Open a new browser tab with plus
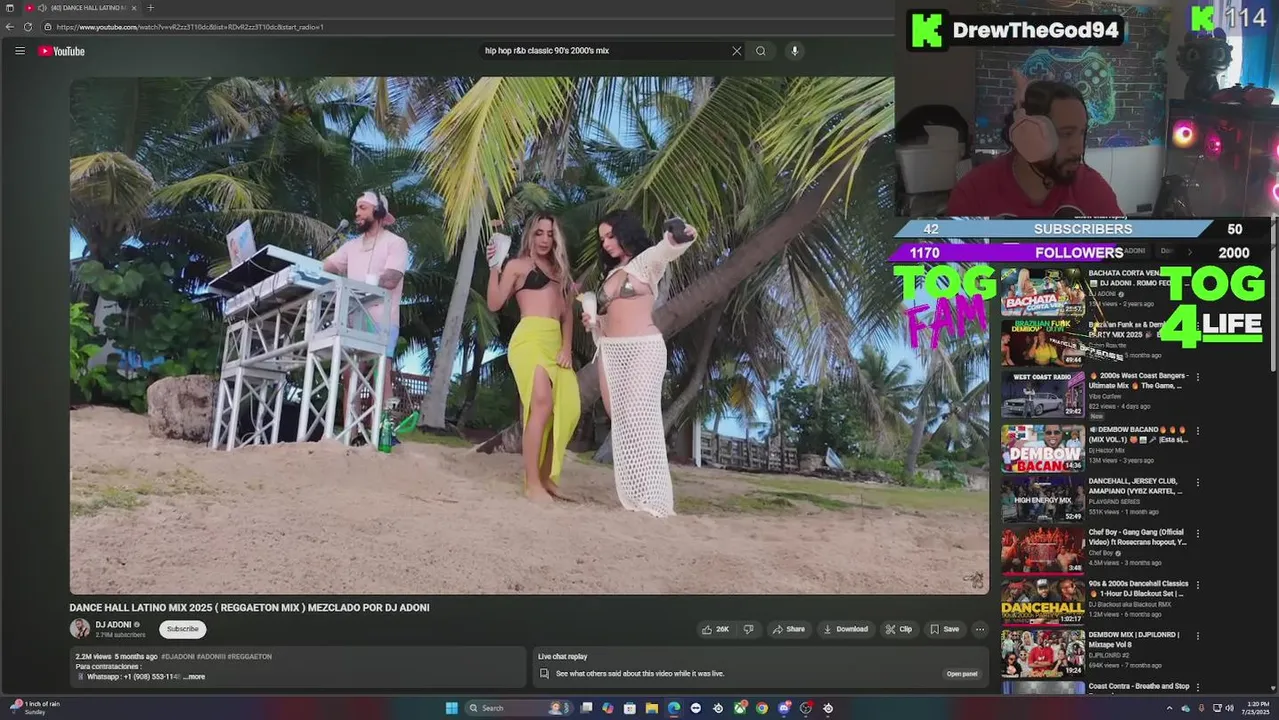 pos(150,8)
